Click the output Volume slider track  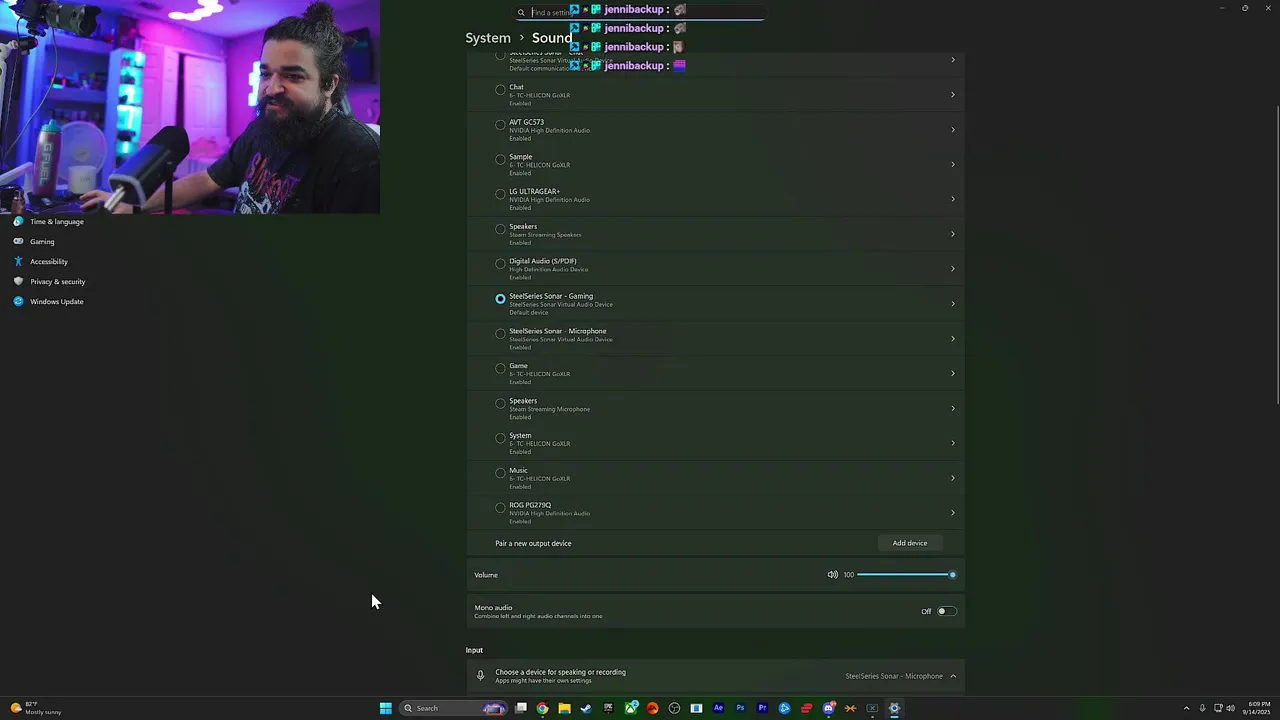905,575
